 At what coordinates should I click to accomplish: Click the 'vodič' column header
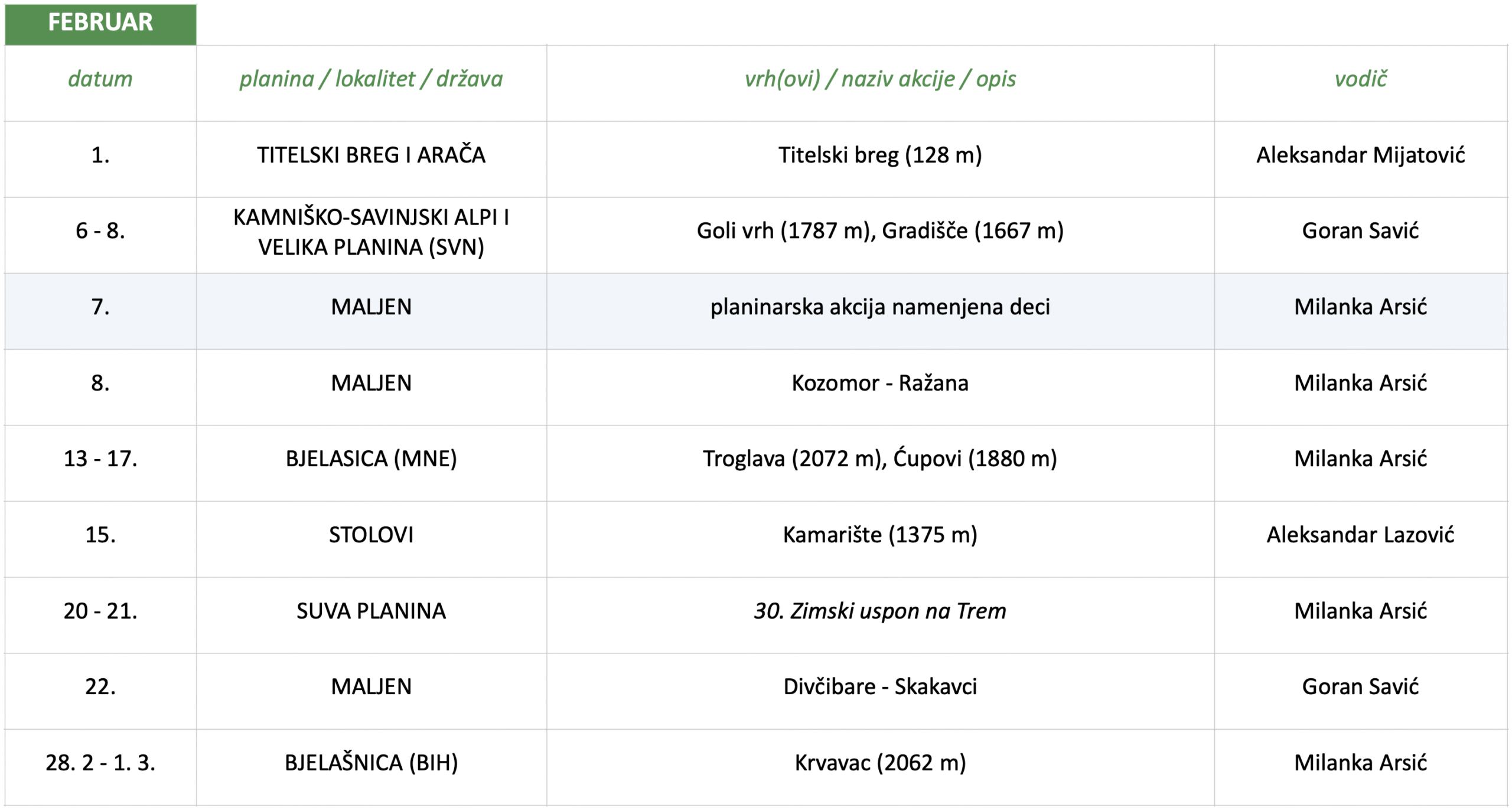tap(1360, 79)
